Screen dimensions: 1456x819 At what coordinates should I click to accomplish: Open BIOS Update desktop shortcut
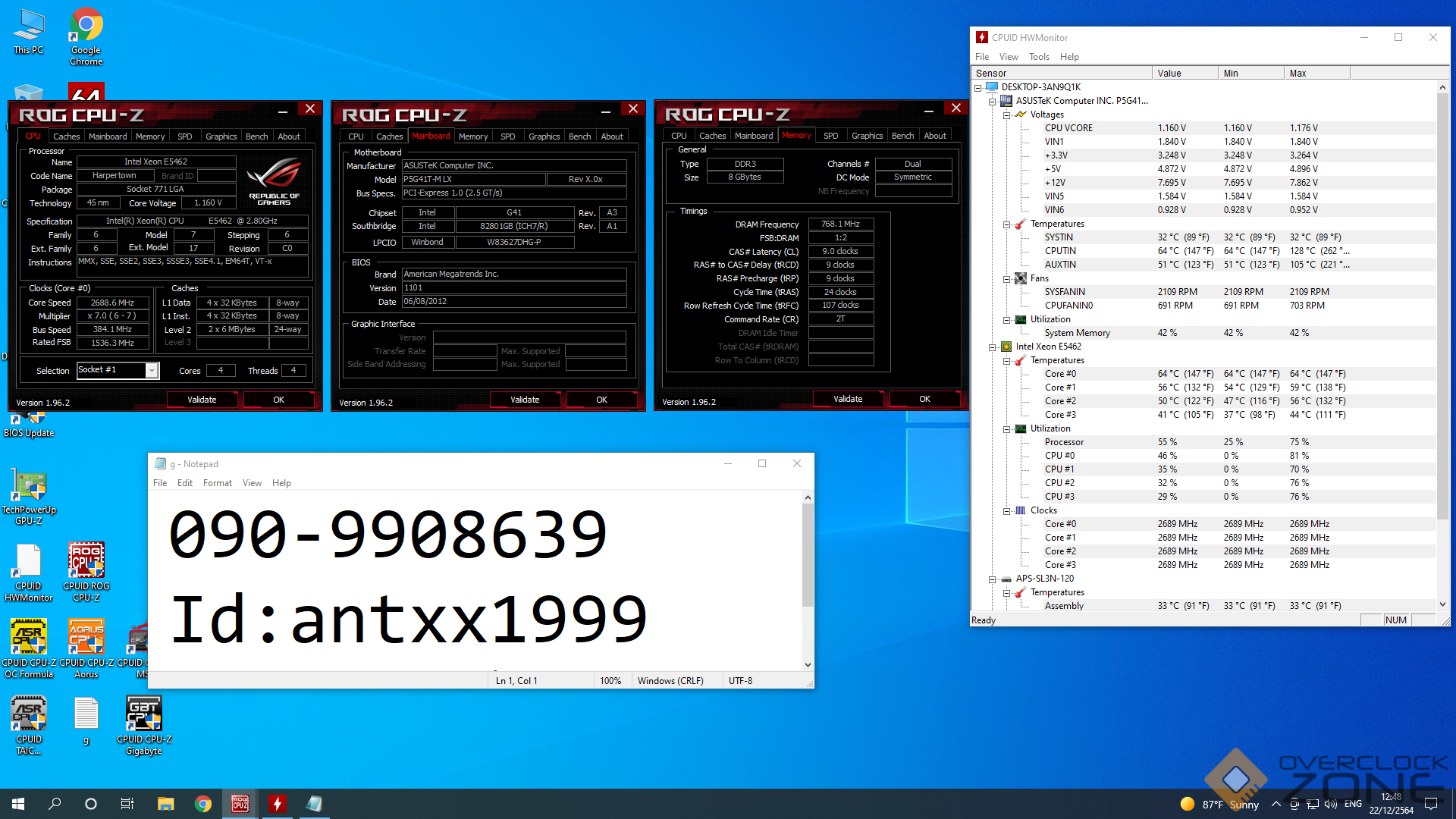coord(29,425)
